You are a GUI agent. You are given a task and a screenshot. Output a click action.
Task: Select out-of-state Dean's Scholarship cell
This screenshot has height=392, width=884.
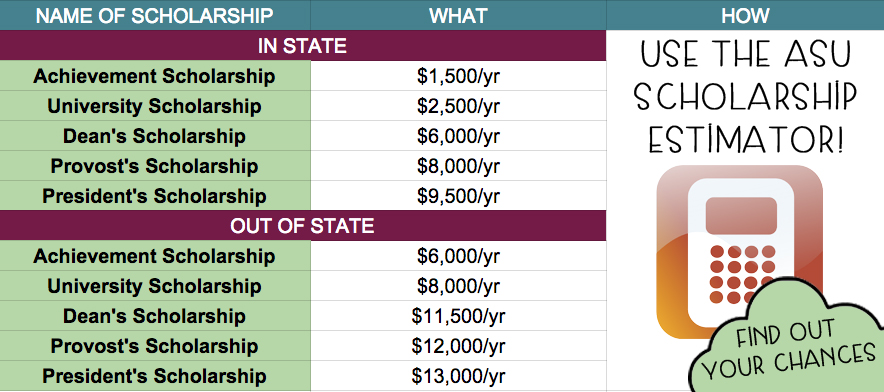click(x=155, y=316)
